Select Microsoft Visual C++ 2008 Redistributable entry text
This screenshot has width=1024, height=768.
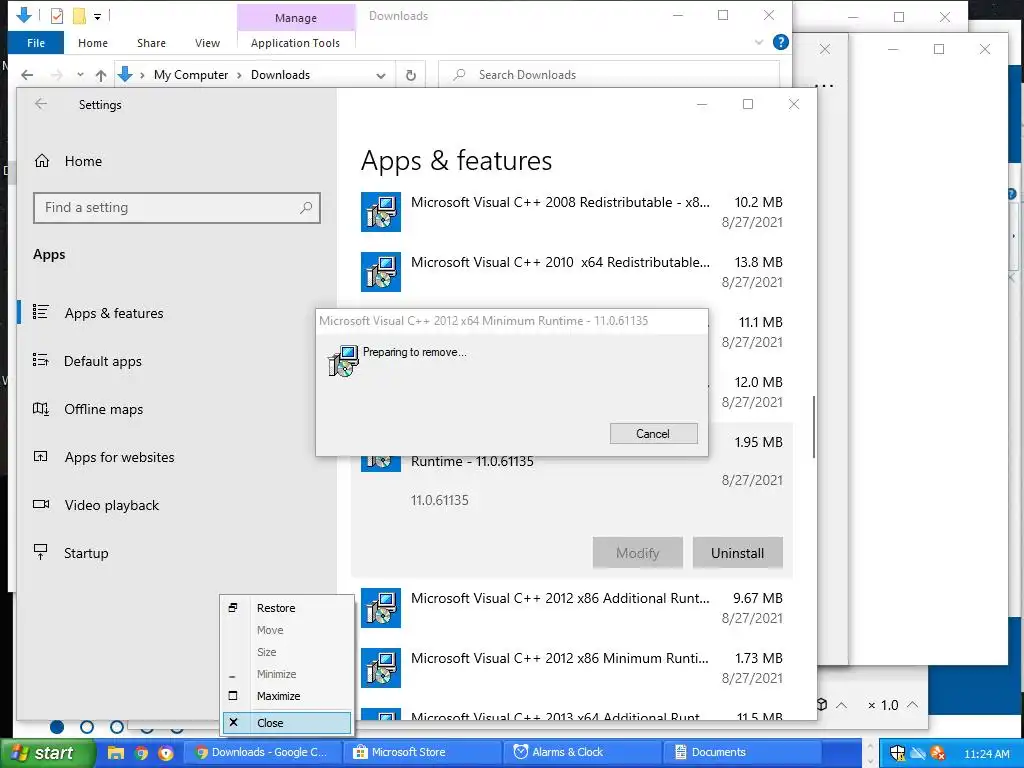pos(560,202)
